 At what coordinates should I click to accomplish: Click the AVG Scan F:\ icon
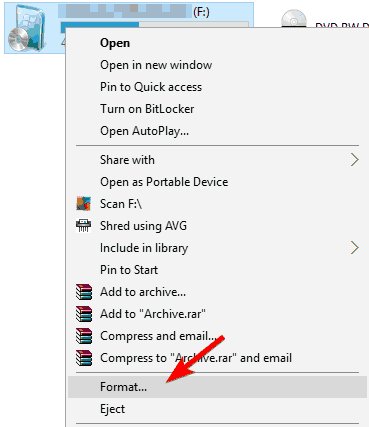click(83, 203)
